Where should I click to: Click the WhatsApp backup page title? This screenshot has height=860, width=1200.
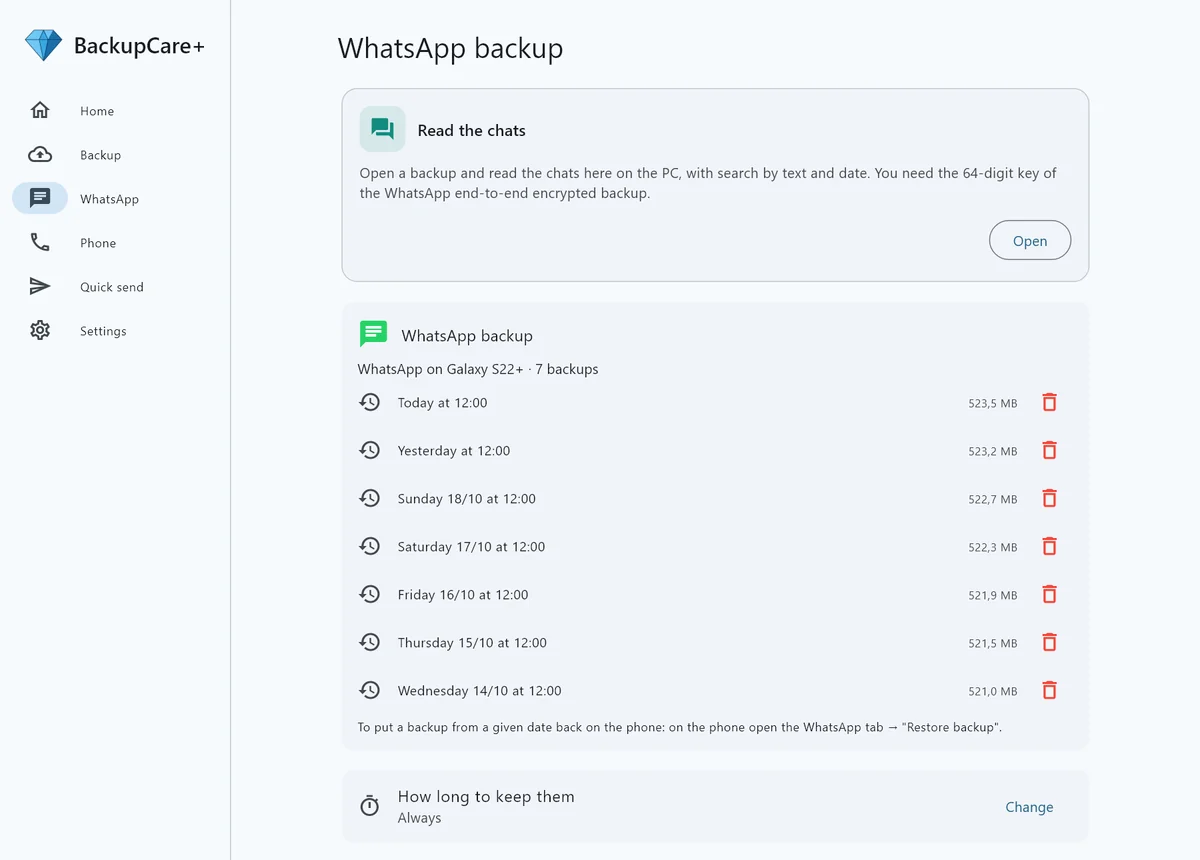tap(450, 48)
